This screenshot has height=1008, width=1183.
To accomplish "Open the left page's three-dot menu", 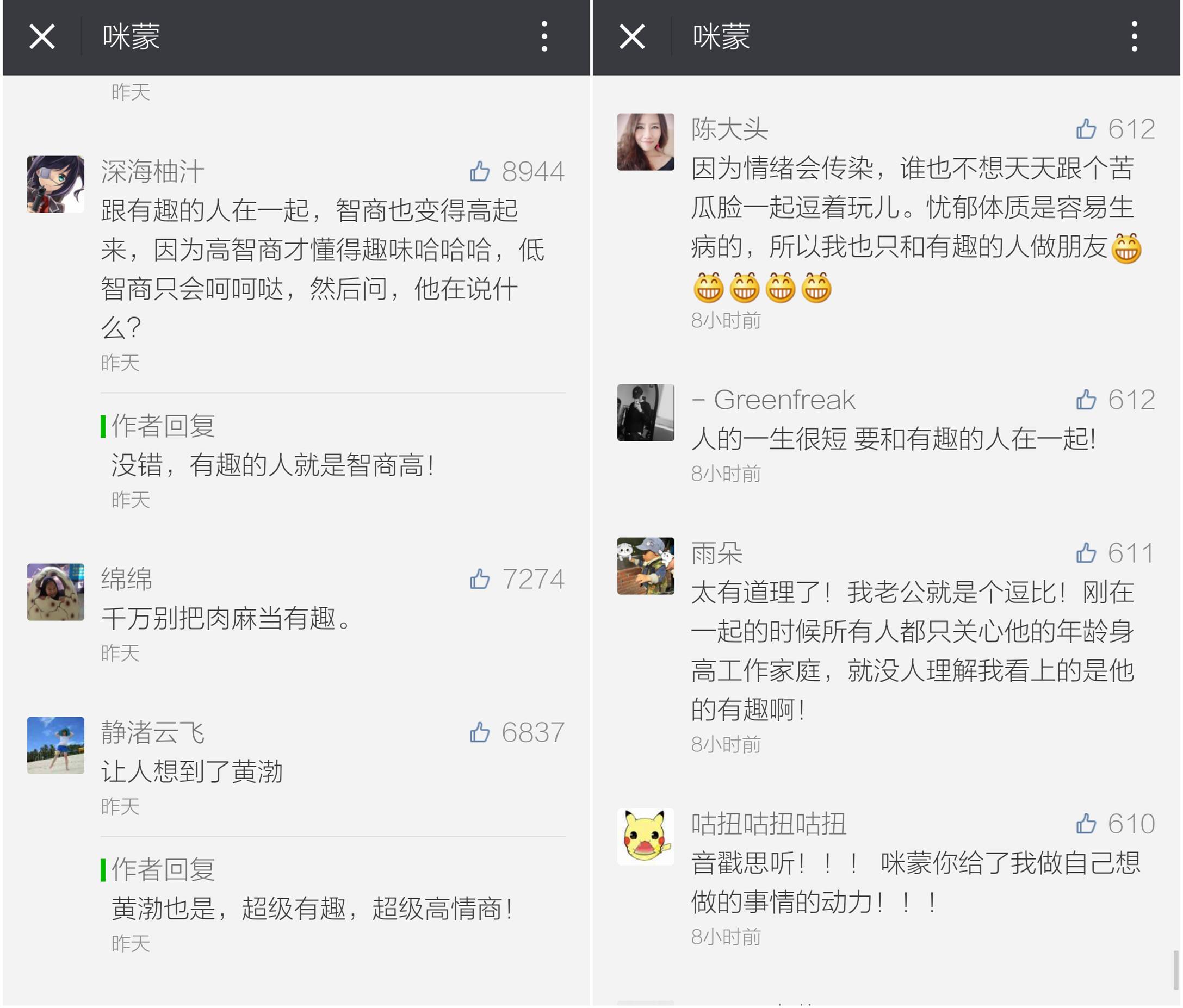I will pos(544,37).
